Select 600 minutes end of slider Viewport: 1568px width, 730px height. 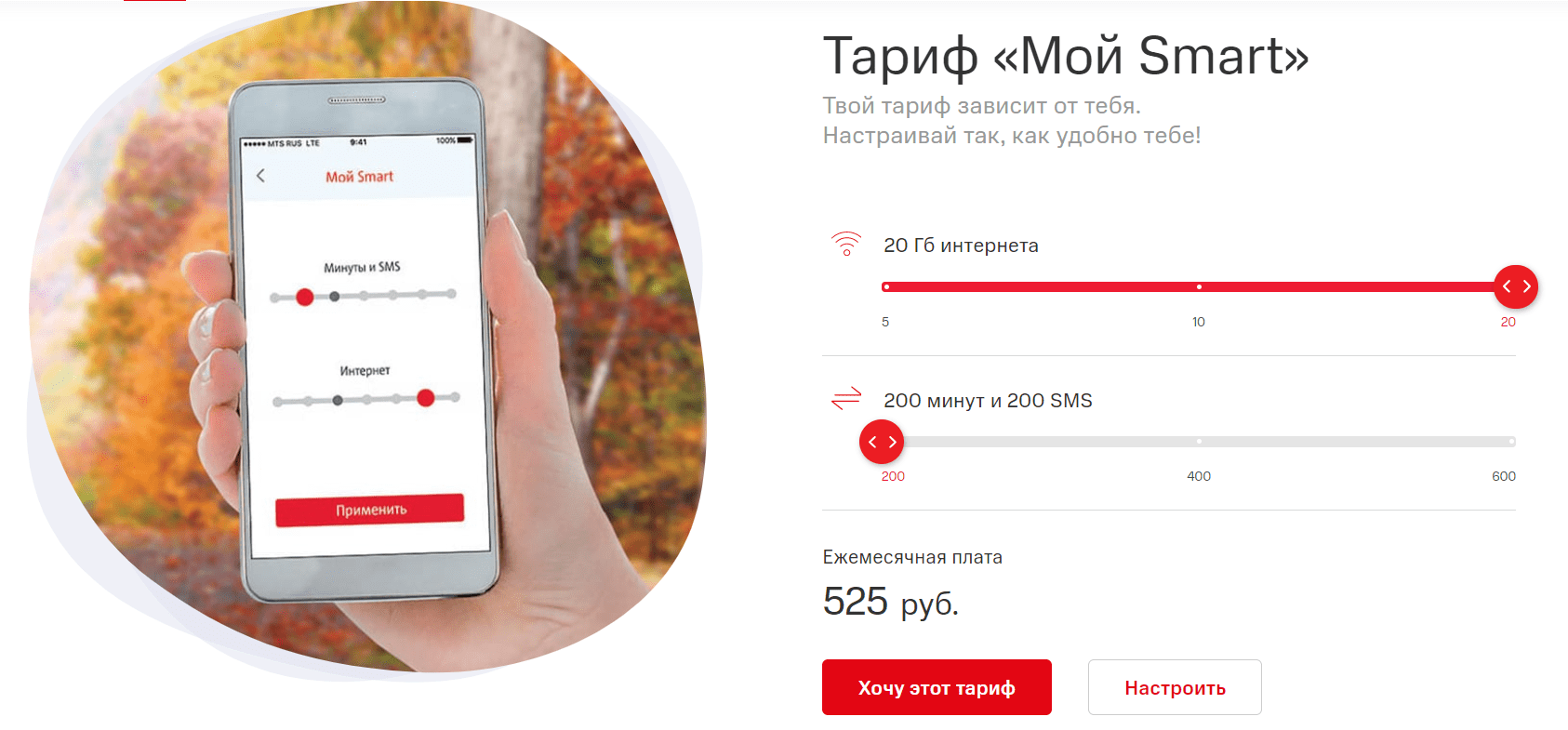point(1511,441)
